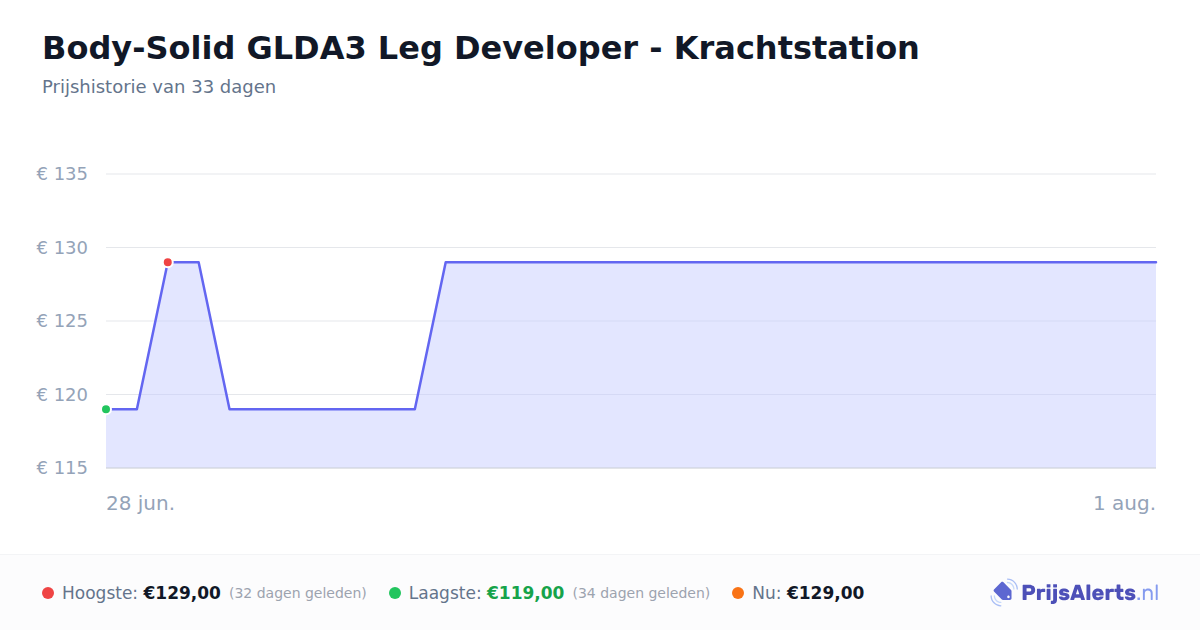Select the red dot next to Hoogste
The width and height of the screenshot is (1200, 630).
[x=48, y=593]
